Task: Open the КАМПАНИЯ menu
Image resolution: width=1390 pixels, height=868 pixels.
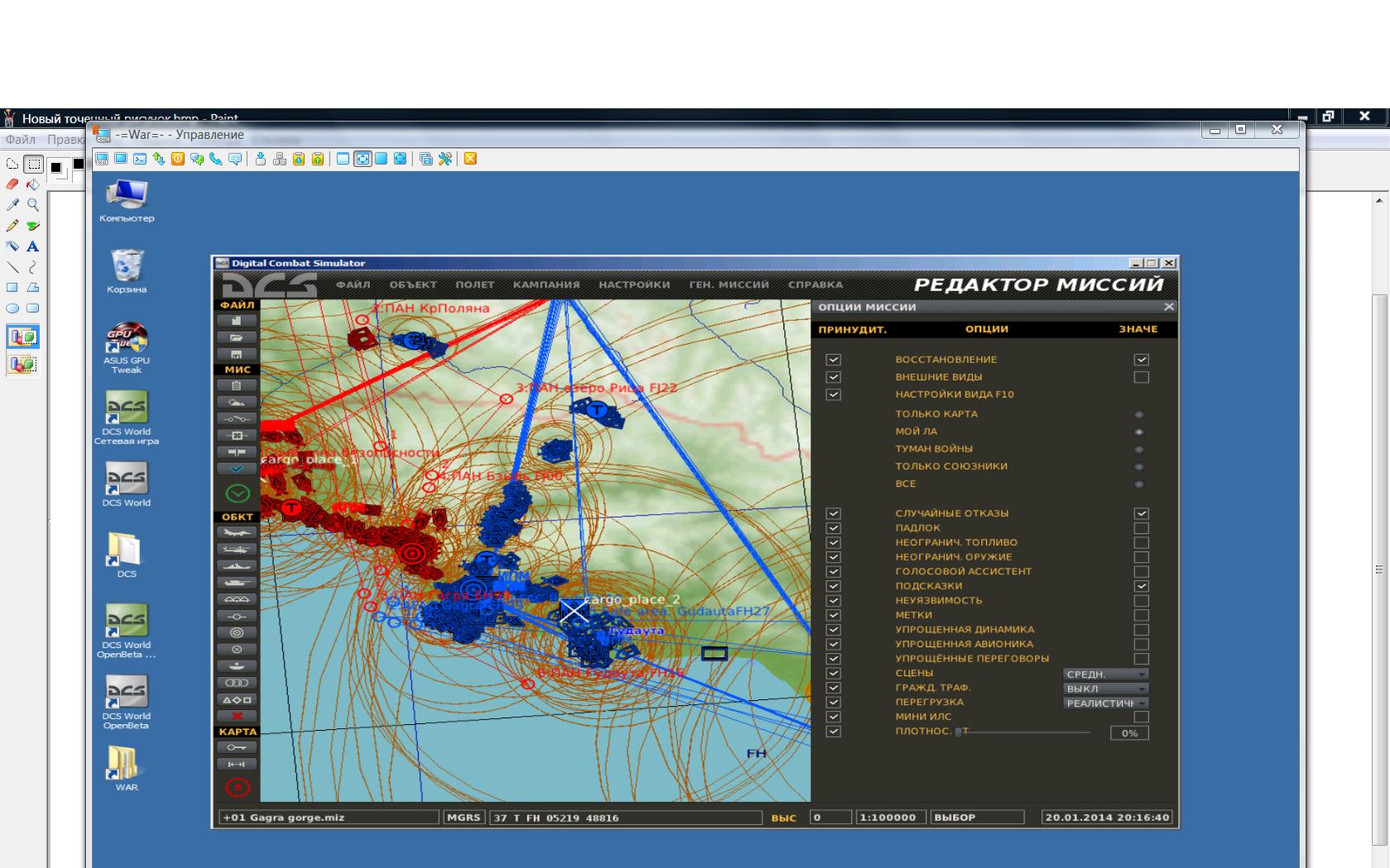Action: pos(546,285)
